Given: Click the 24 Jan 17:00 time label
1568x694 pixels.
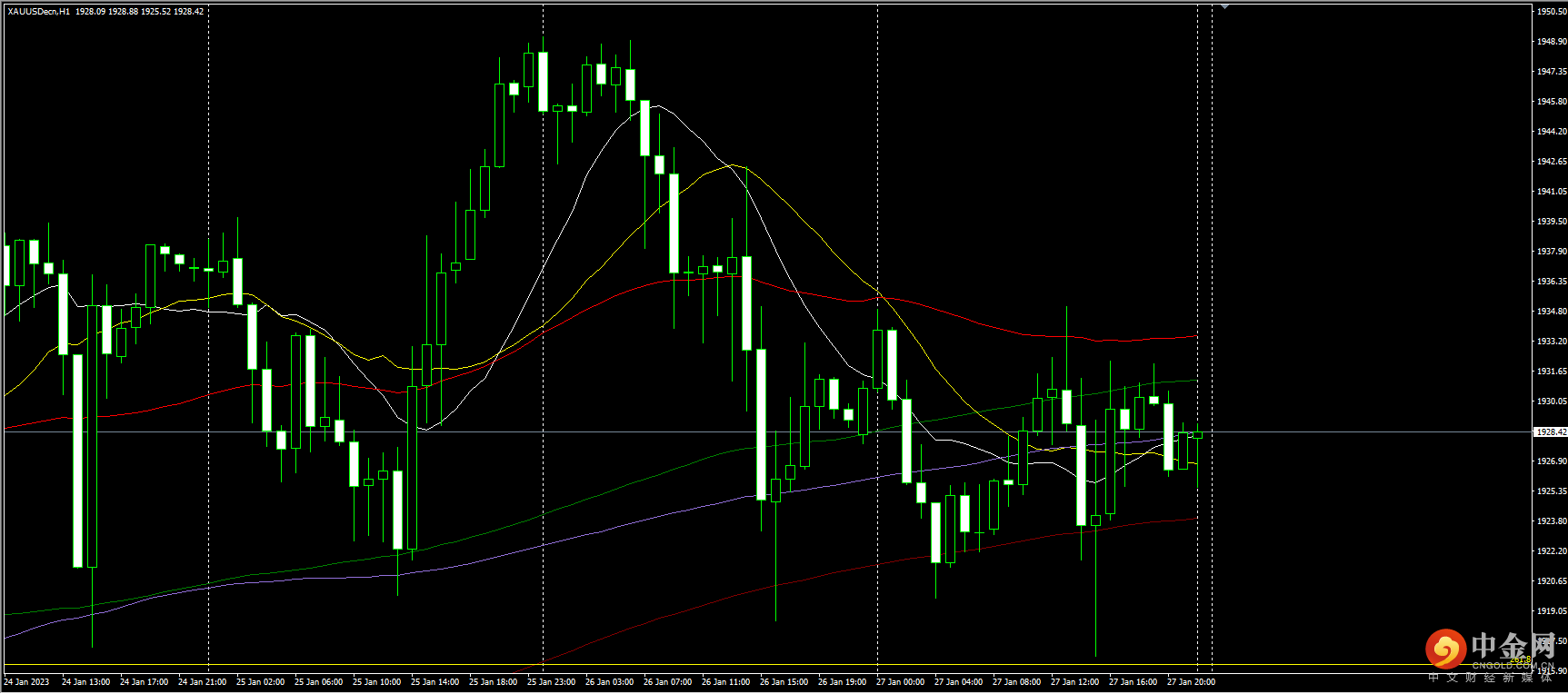Looking at the screenshot, I should pos(144,682).
